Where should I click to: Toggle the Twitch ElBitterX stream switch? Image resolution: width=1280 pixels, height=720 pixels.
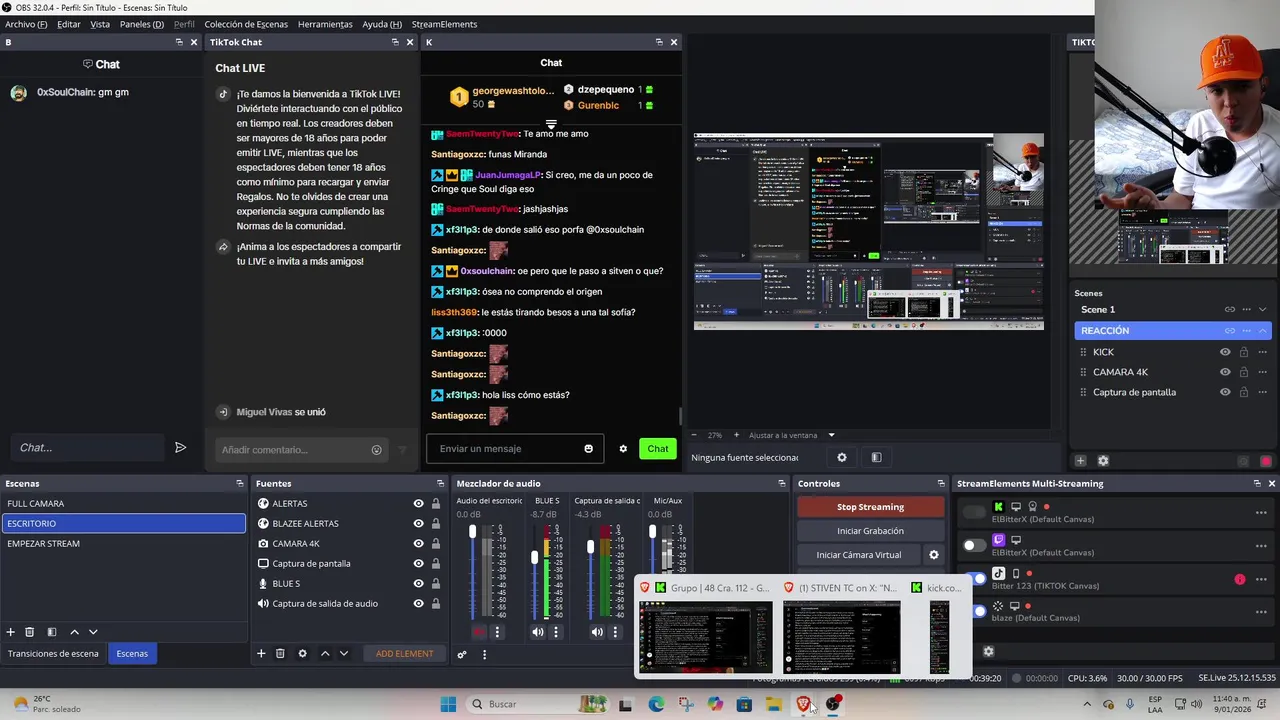tap(974, 546)
